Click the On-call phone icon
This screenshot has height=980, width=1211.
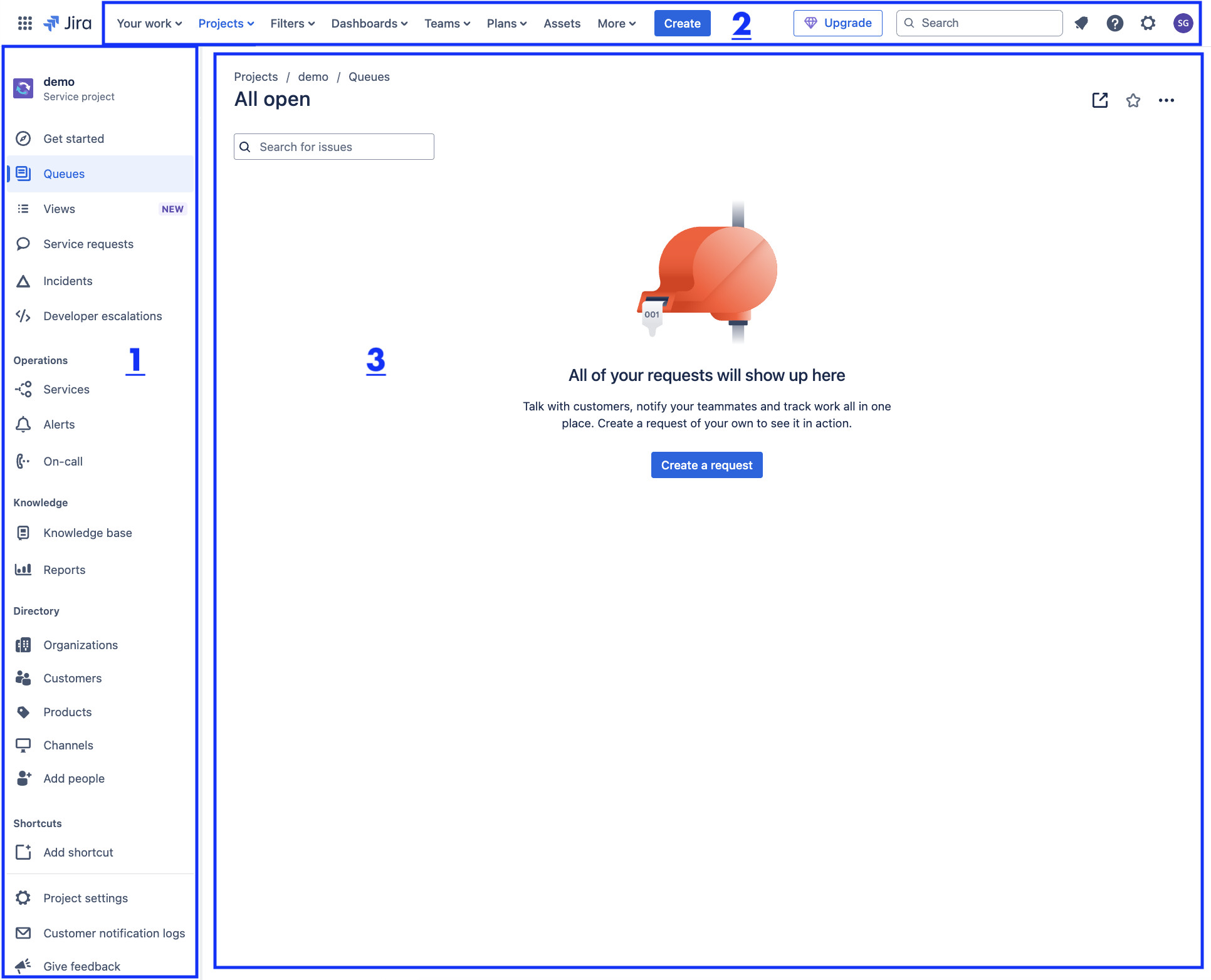pyautogui.click(x=23, y=461)
